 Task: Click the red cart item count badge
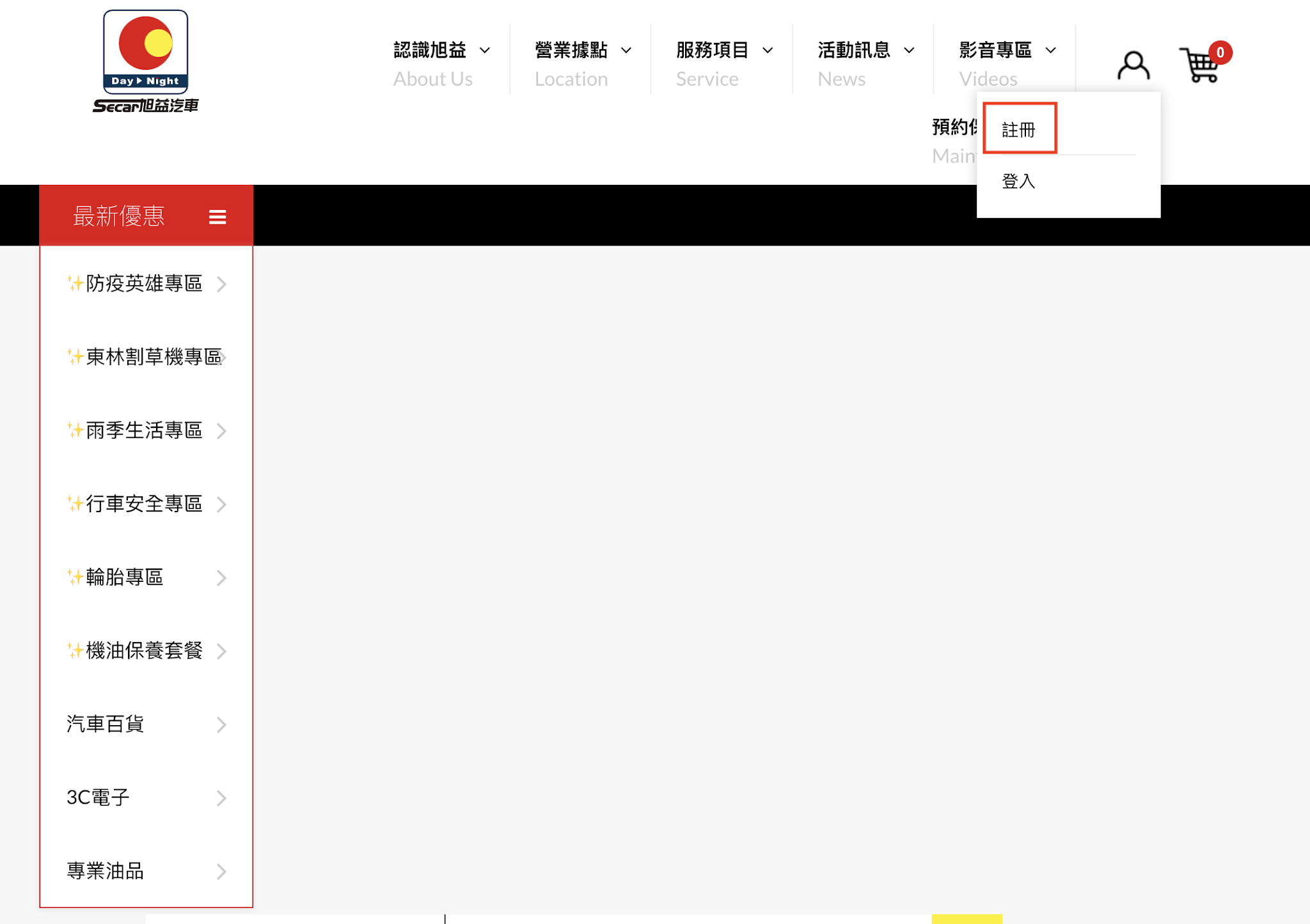[1220, 52]
